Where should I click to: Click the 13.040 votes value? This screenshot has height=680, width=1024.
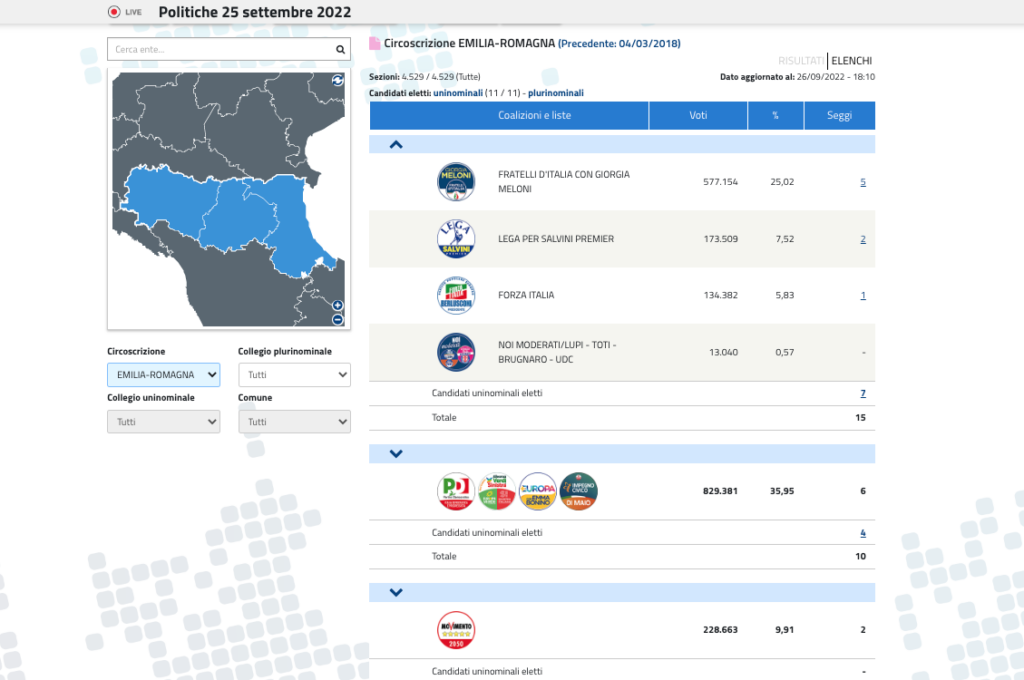click(724, 352)
